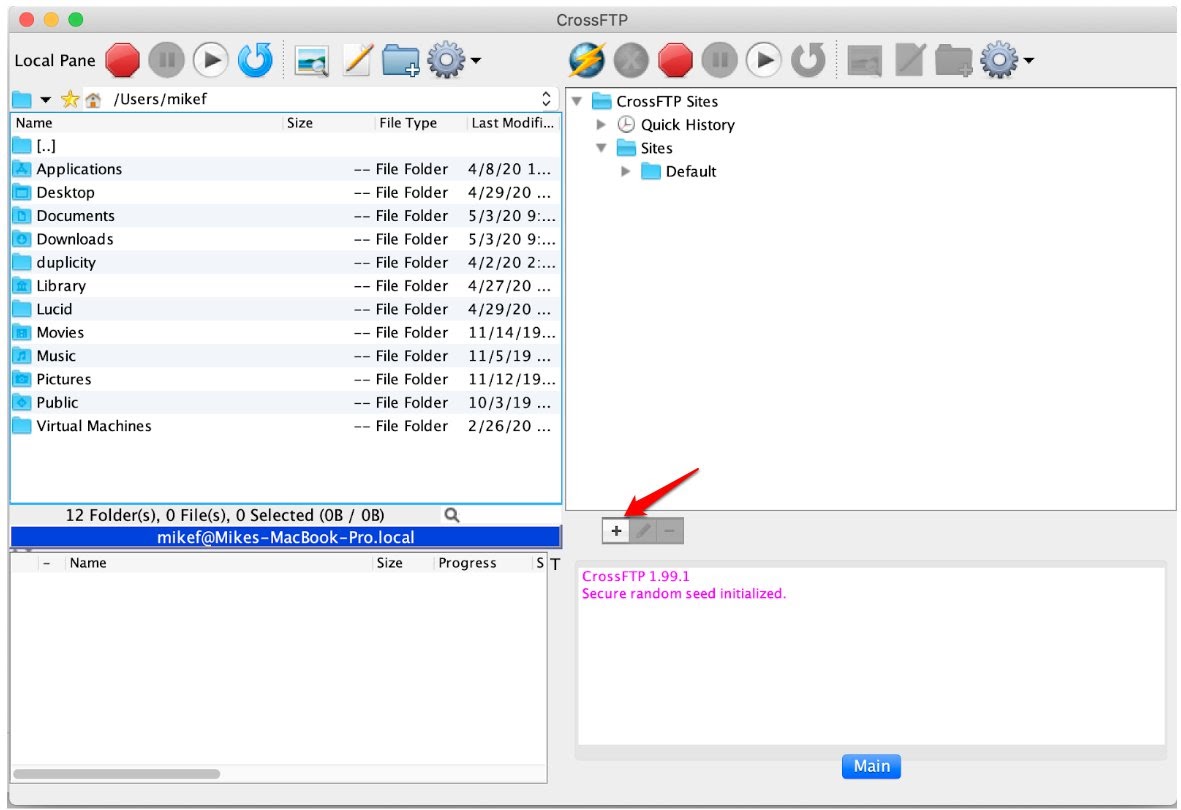Click the mikef@Mikes-MacBook-Pro.local host bar
The width and height of the screenshot is (1181, 810).
(285, 537)
